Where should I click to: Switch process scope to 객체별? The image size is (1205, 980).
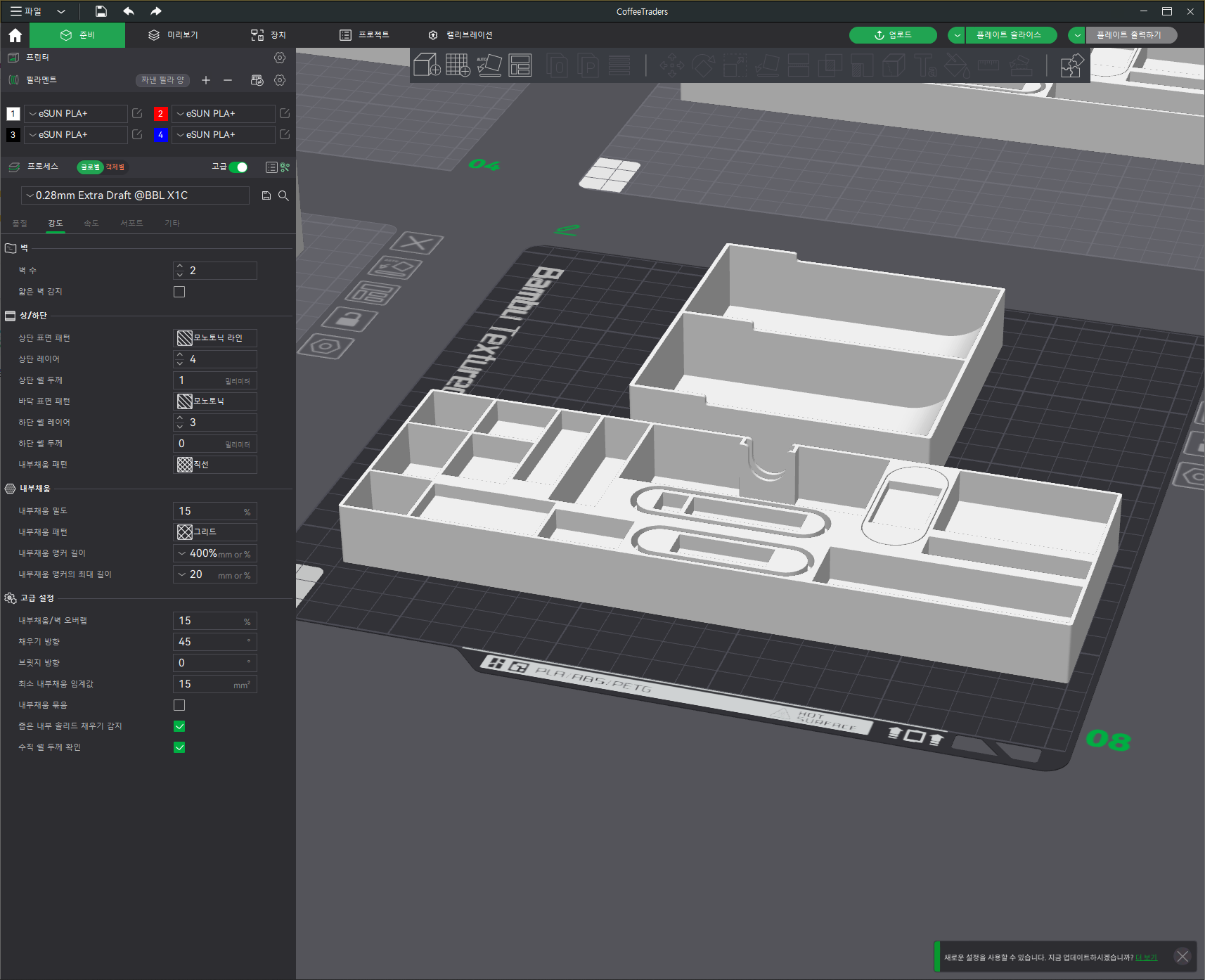[x=115, y=167]
